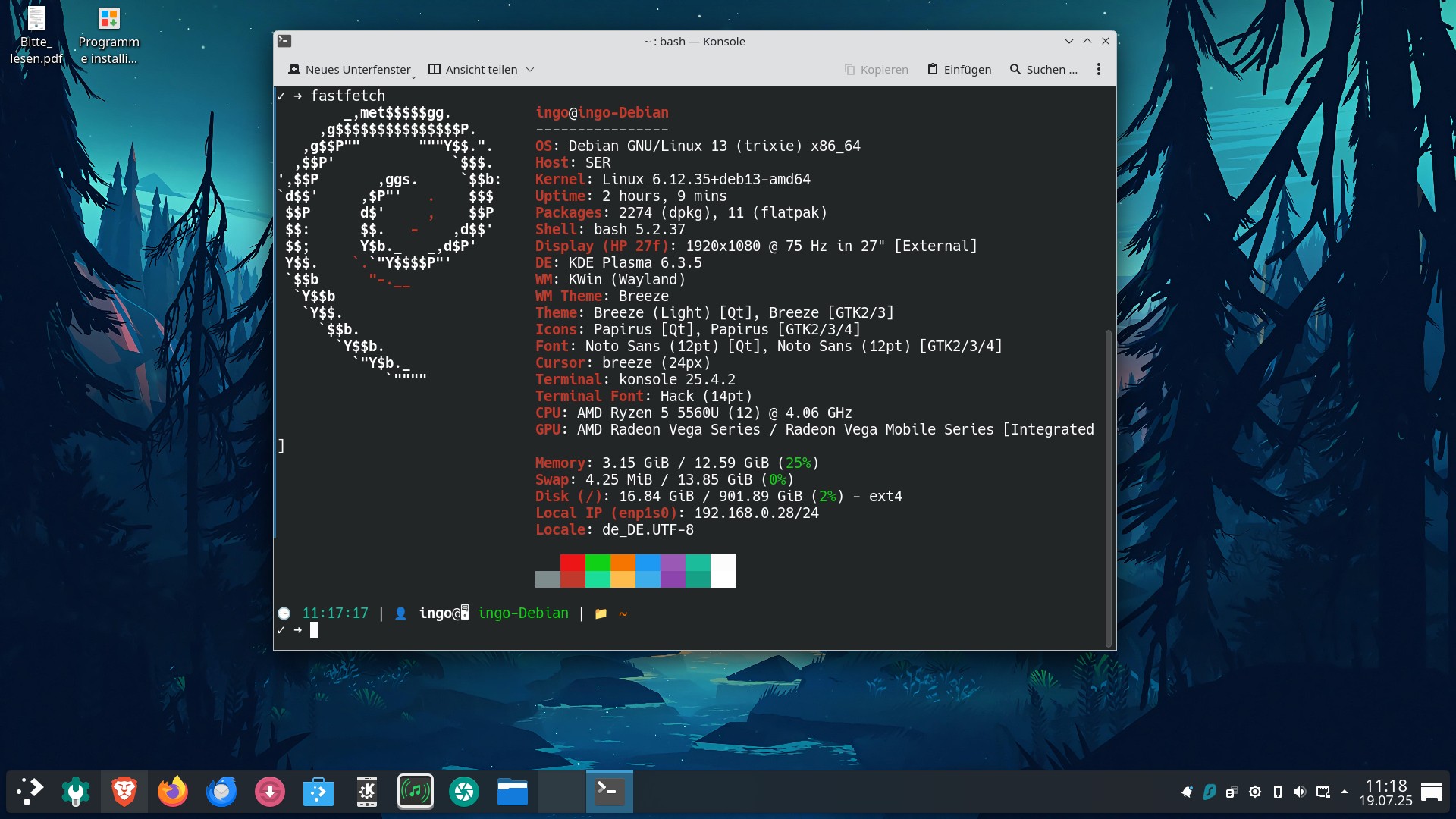Open the Dolphin file manager icon
The height and width of the screenshot is (819, 1456).
(x=513, y=792)
